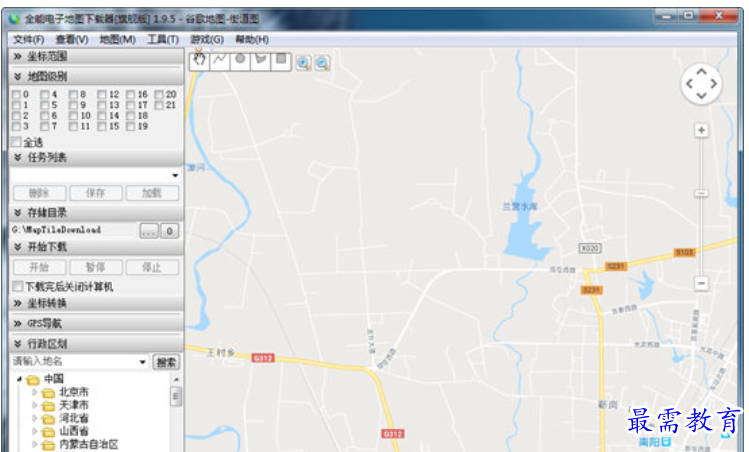Check map level 10
The image size is (749, 452).
coord(74,116)
